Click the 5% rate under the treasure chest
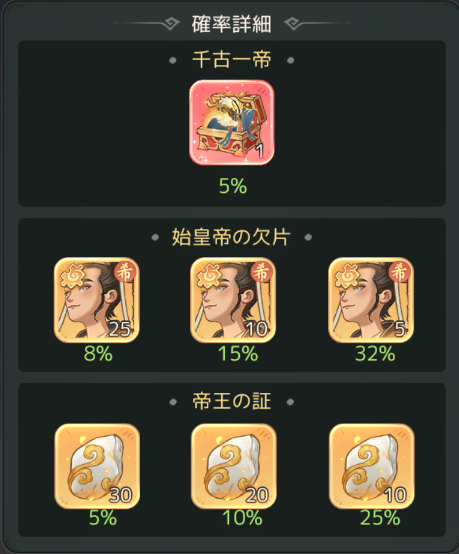This screenshot has height=554, width=459. [x=233, y=186]
